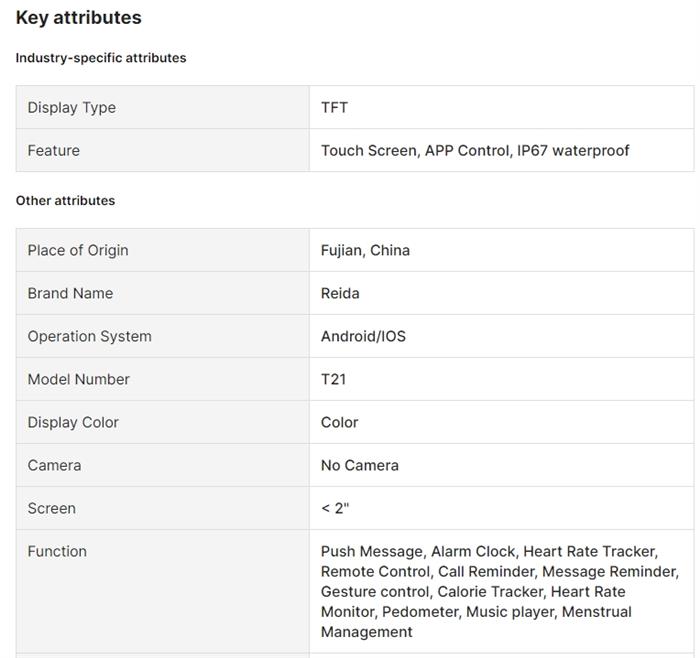The width and height of the screenshot is (700, 658).
Task: Click the Key attributes heading
Action: click(79, 18)
